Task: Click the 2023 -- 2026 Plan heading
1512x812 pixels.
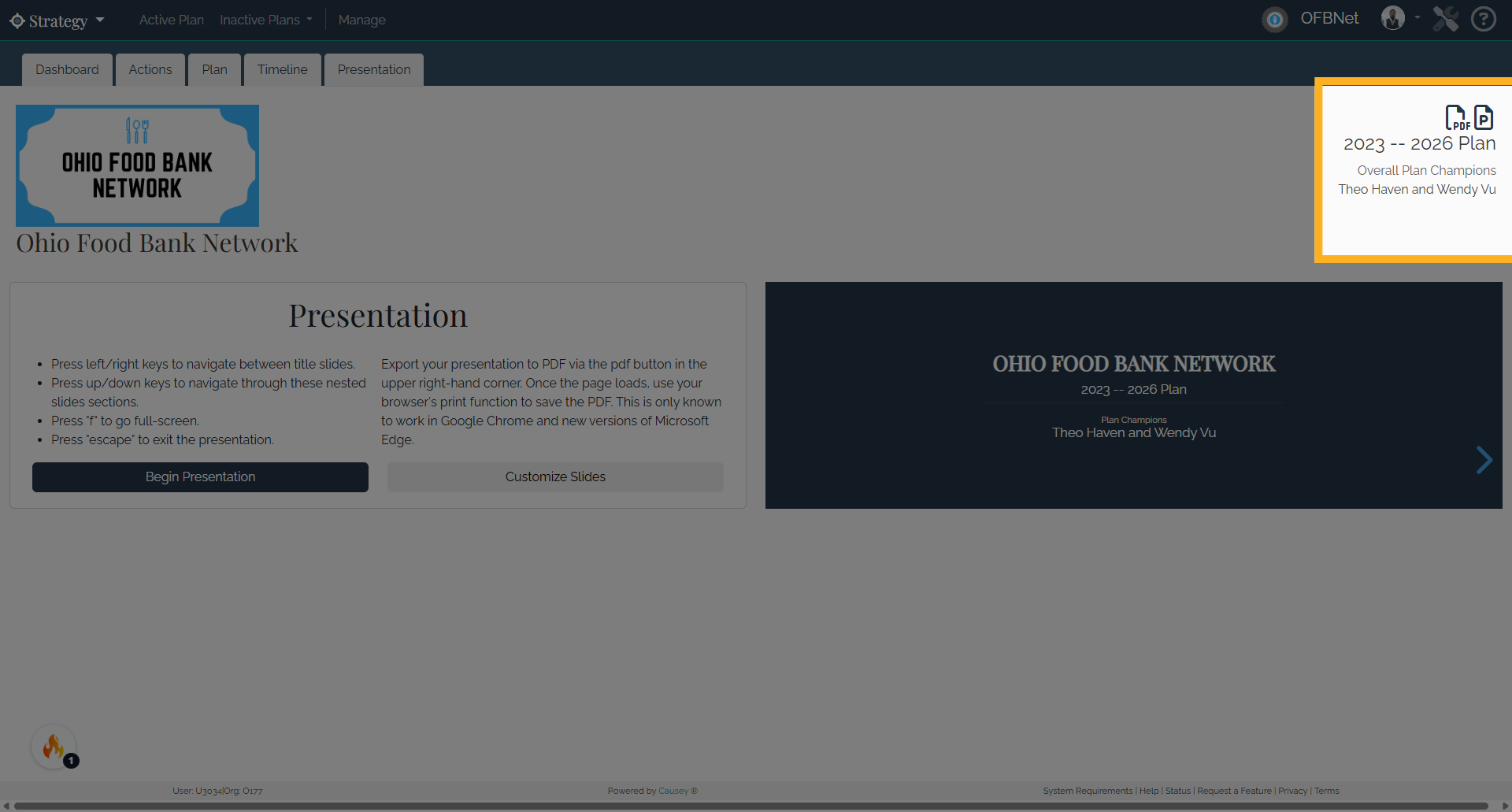Action: (x=1419, y=143)
